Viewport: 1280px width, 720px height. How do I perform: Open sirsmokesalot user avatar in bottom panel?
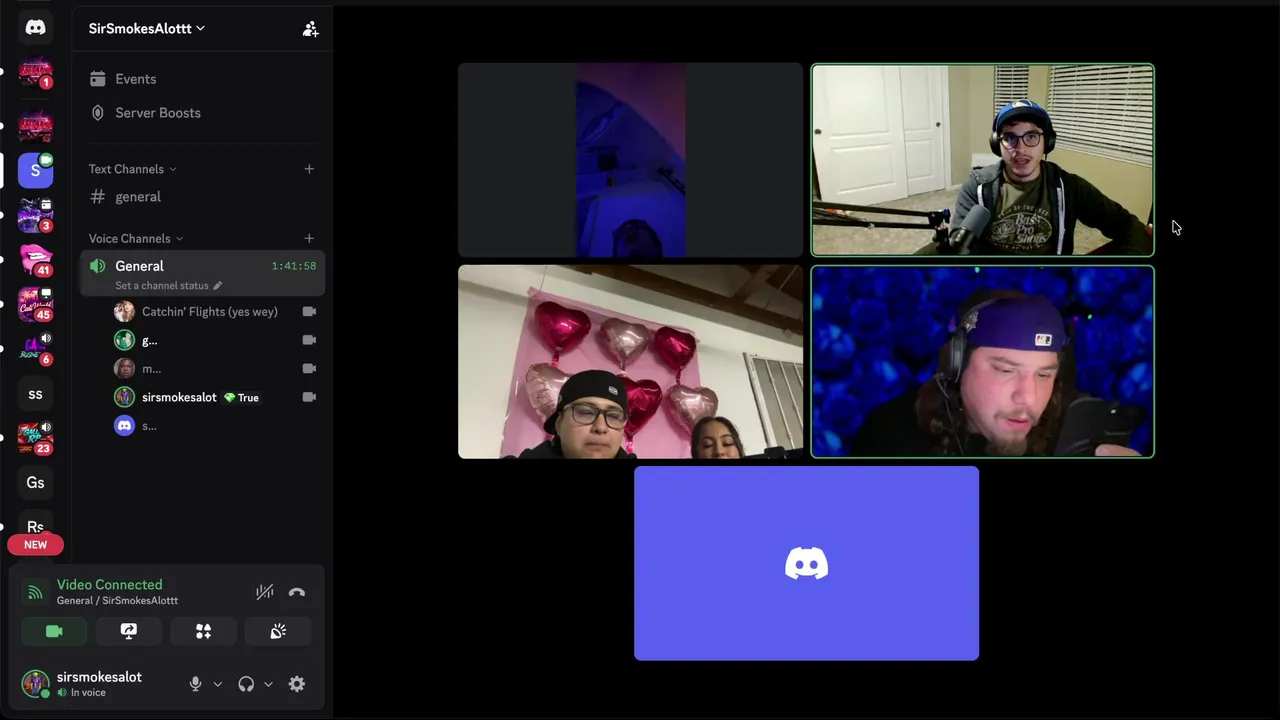tap(35, 684)
